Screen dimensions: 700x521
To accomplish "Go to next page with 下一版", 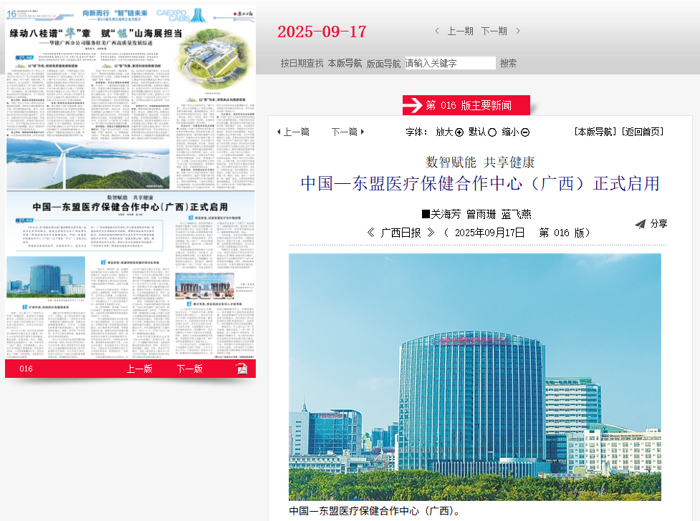I will [x=189, y=369].
